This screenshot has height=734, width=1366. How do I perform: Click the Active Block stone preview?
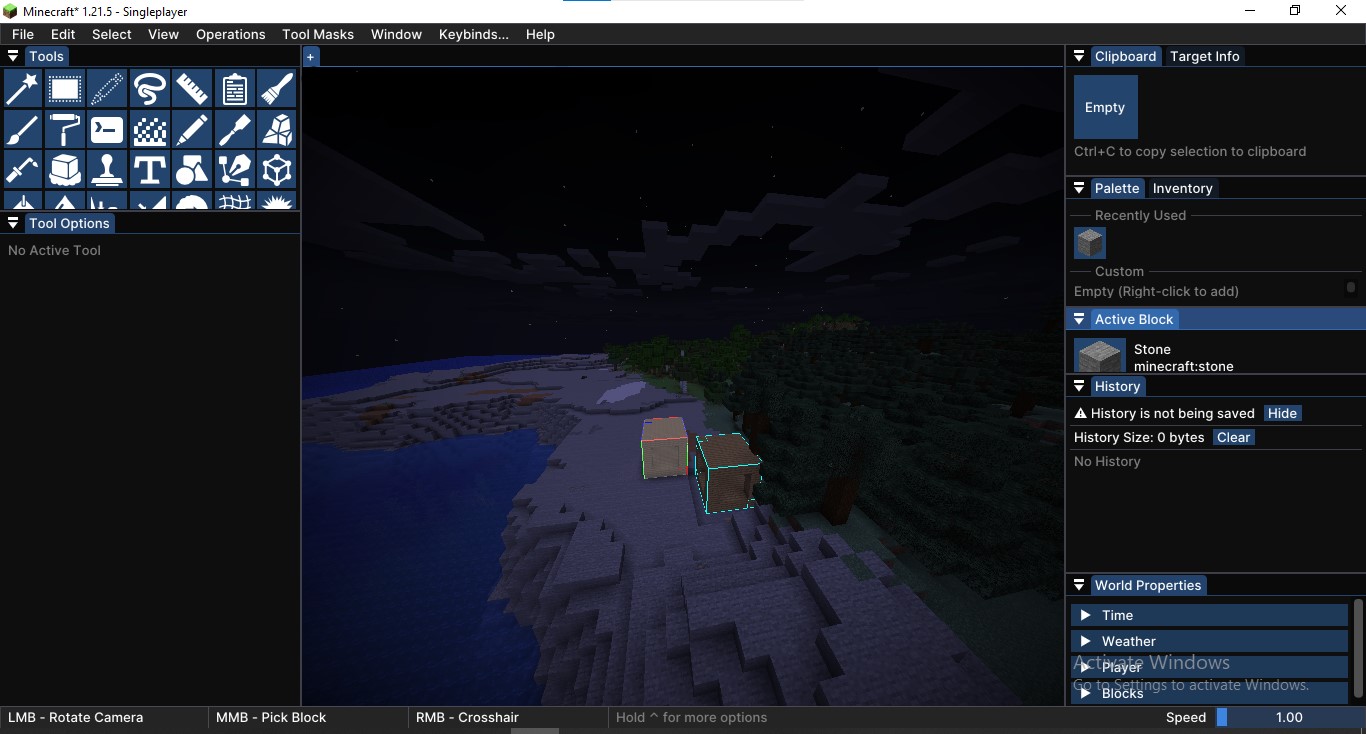[1099, 356]
